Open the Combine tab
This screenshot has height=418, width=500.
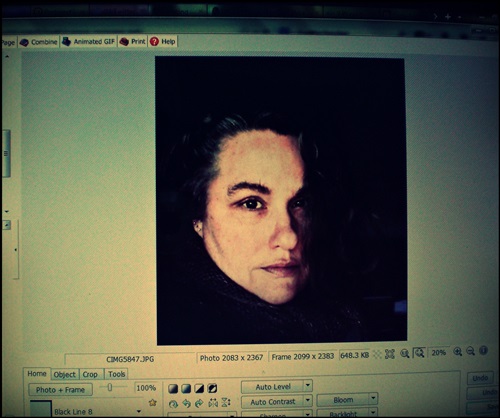tap(39, 42)
